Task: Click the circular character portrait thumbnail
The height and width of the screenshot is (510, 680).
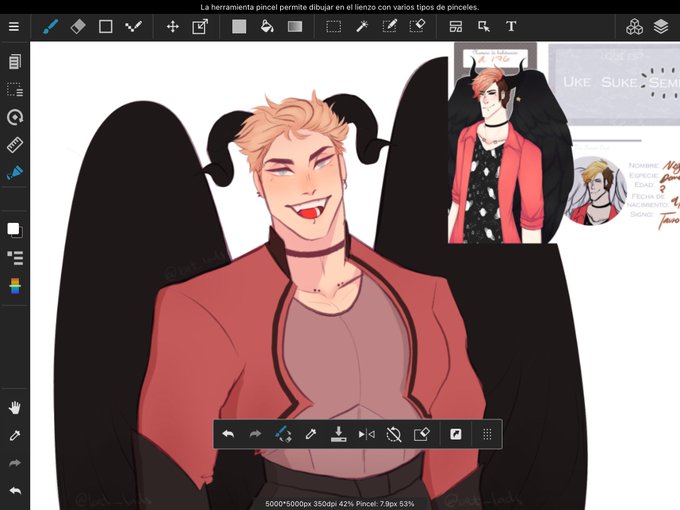Action: [596, 191]
